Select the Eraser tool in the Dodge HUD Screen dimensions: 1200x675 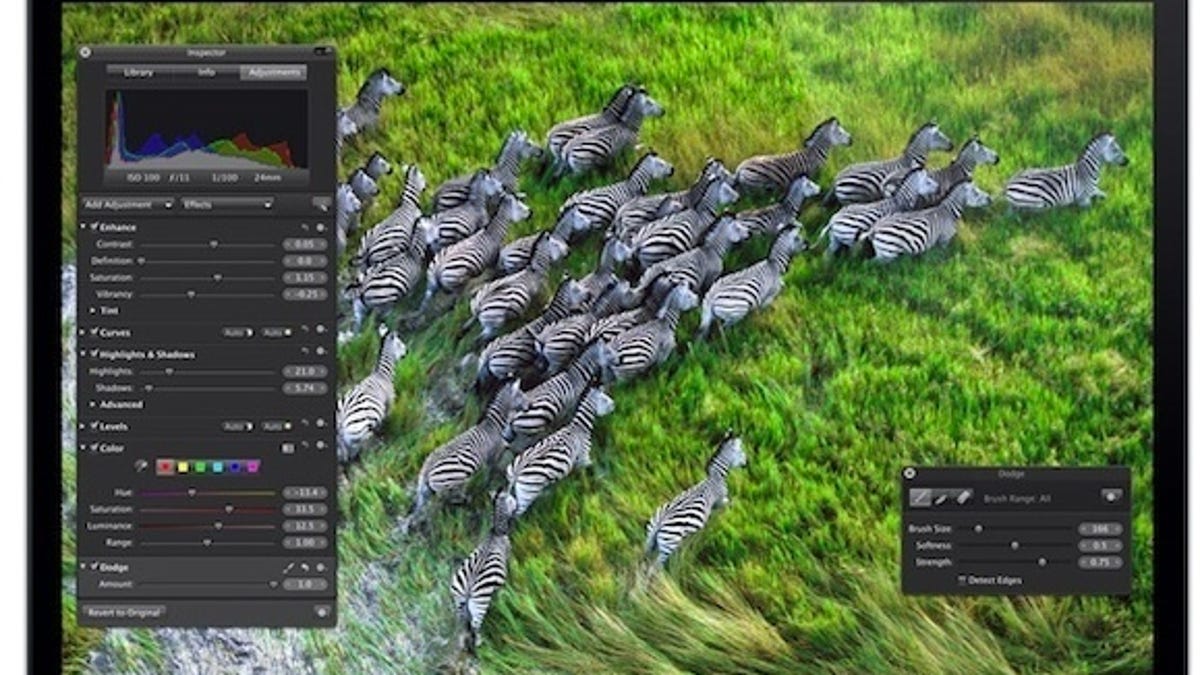[964, 497]
